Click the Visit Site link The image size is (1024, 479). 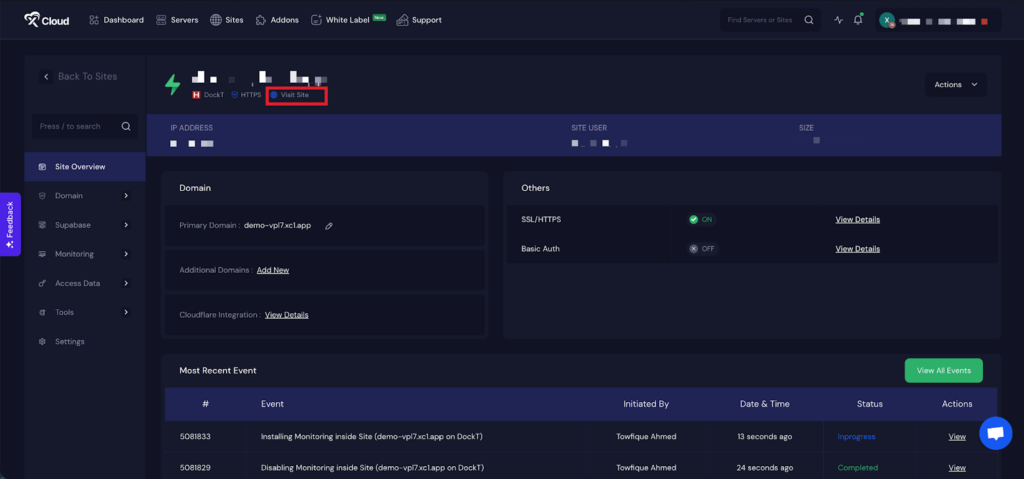pyautogui.click(x=294, y=95)
